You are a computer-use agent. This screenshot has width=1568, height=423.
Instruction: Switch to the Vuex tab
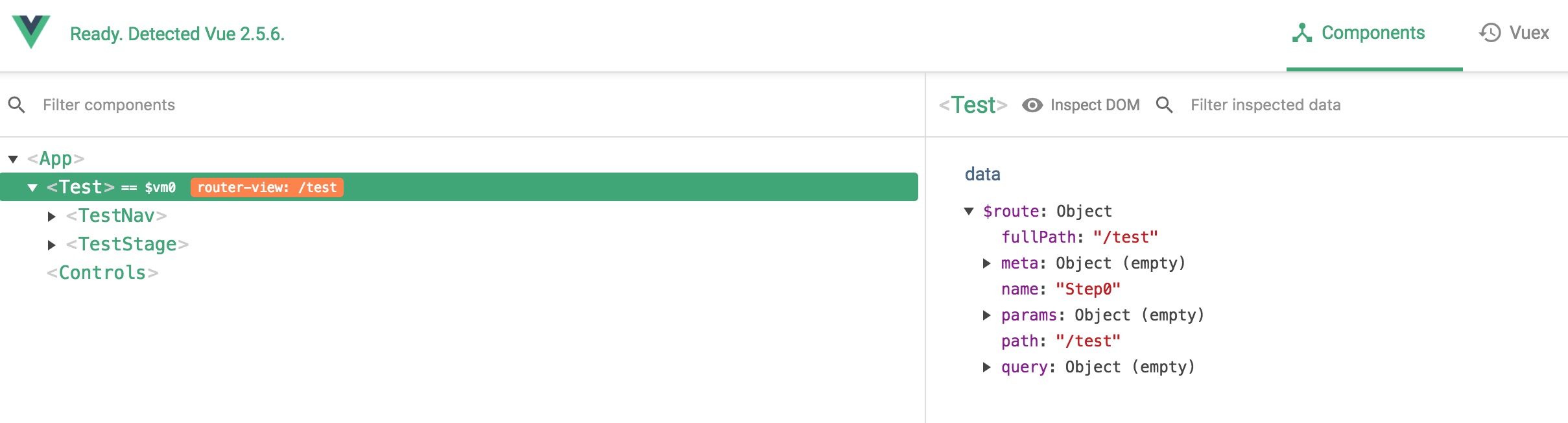click(x=1514, y=33)
